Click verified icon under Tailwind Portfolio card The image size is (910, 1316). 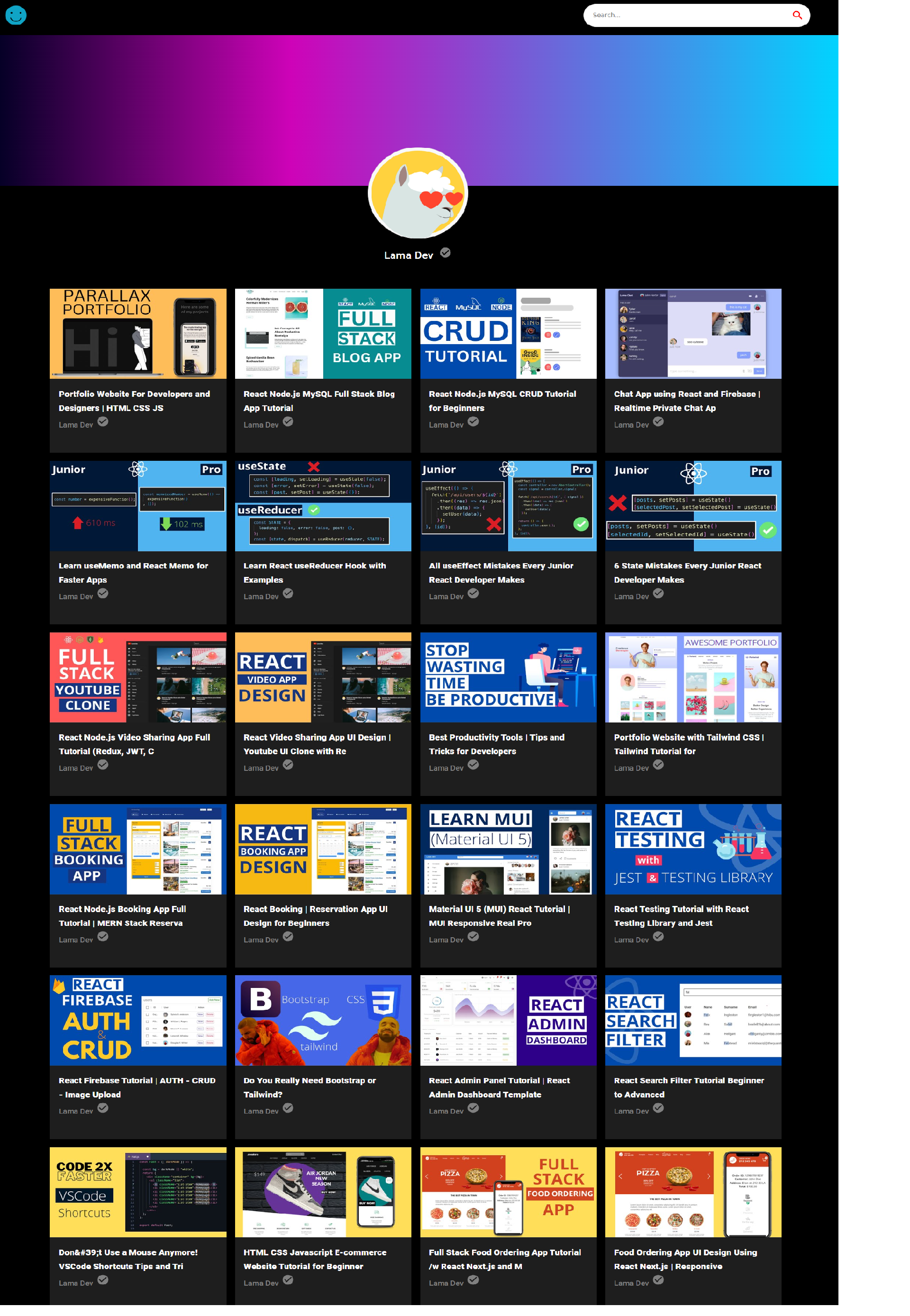coord(658,765)
